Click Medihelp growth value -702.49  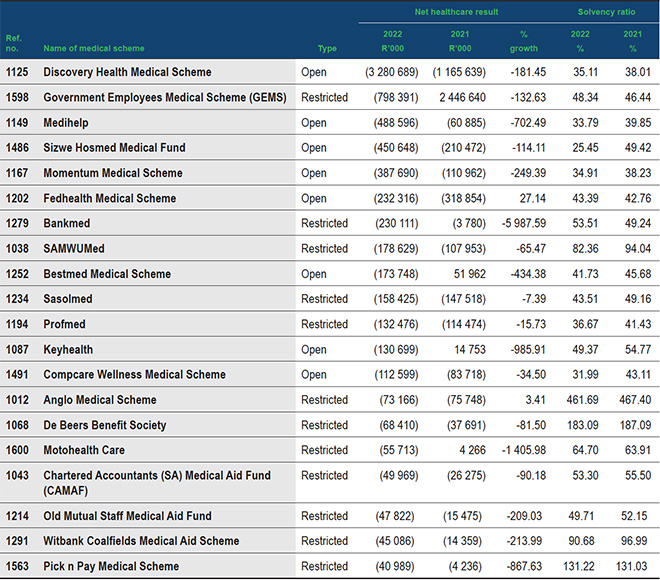click(528, 122)
